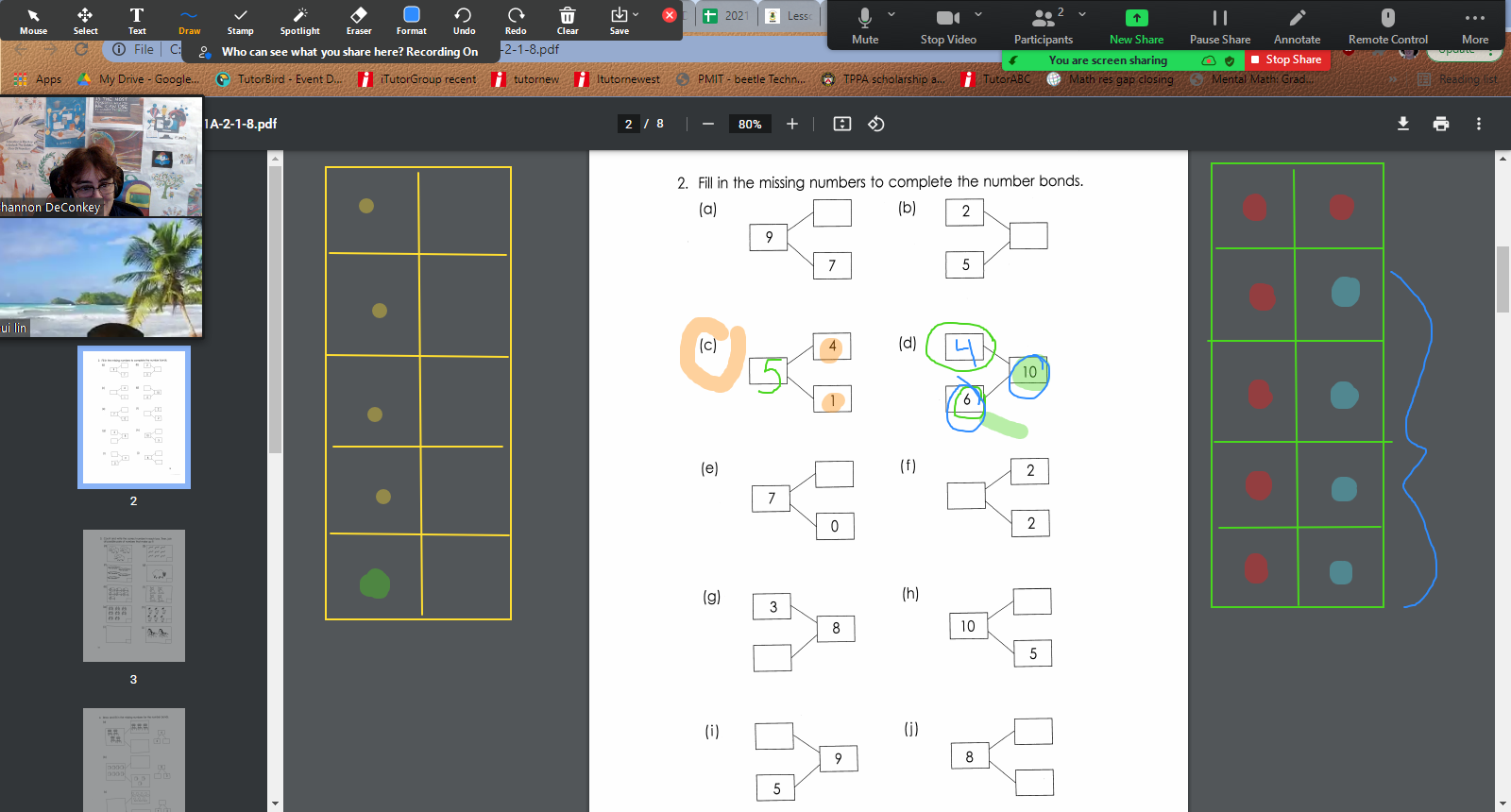The image size is (1511, 812).
Task: Expand video options arrow
Action: (x=978, y=14)
